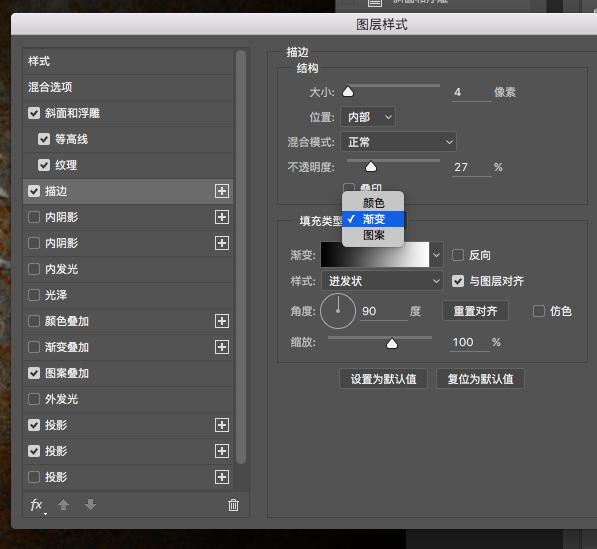
Task: Toggle the 反向 checkbox
Action: [x=458, y=255]
